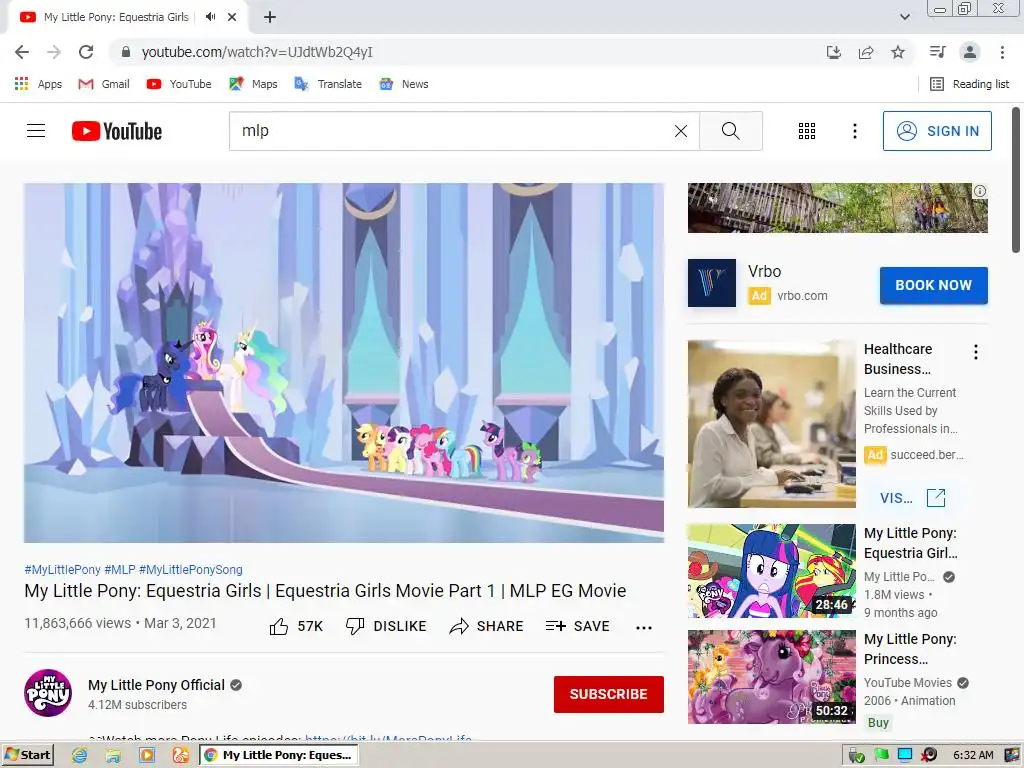Image resolution: width=1024 pixels, height=768 pixels.
Task: Share this page icon in address bar
Action: coord(866,52)
